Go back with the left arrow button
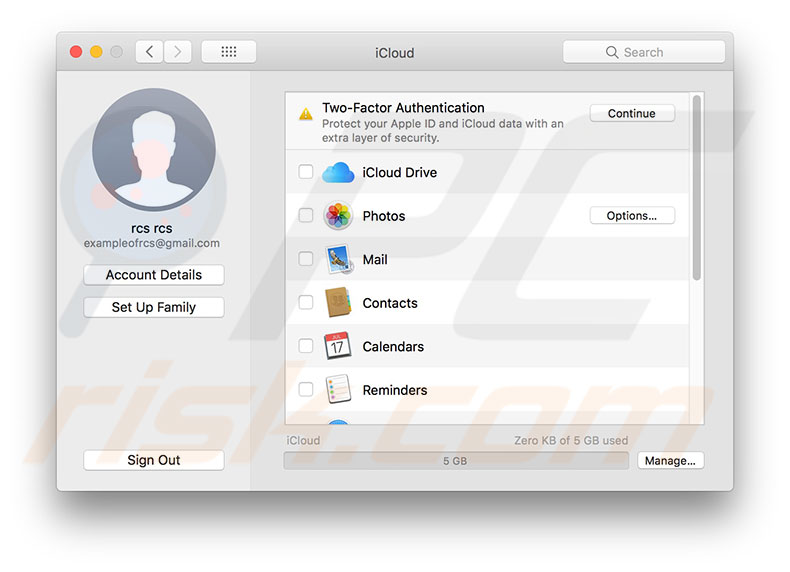 click(x=149, y=52)
